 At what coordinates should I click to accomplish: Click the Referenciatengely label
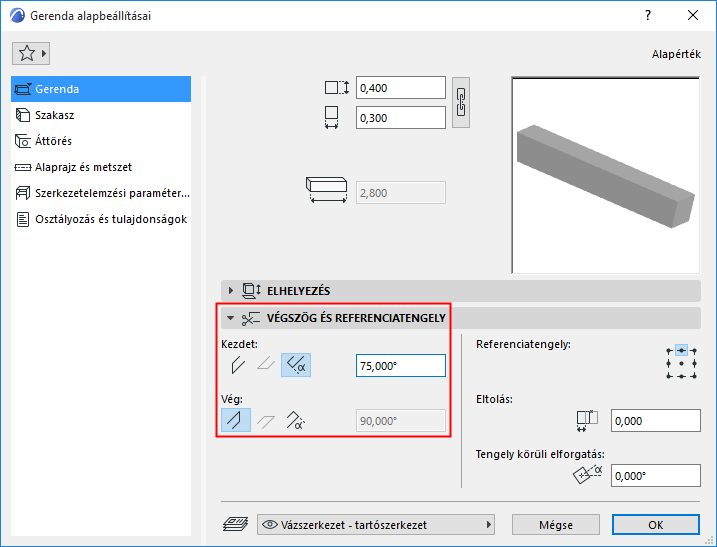click(523, 344)
